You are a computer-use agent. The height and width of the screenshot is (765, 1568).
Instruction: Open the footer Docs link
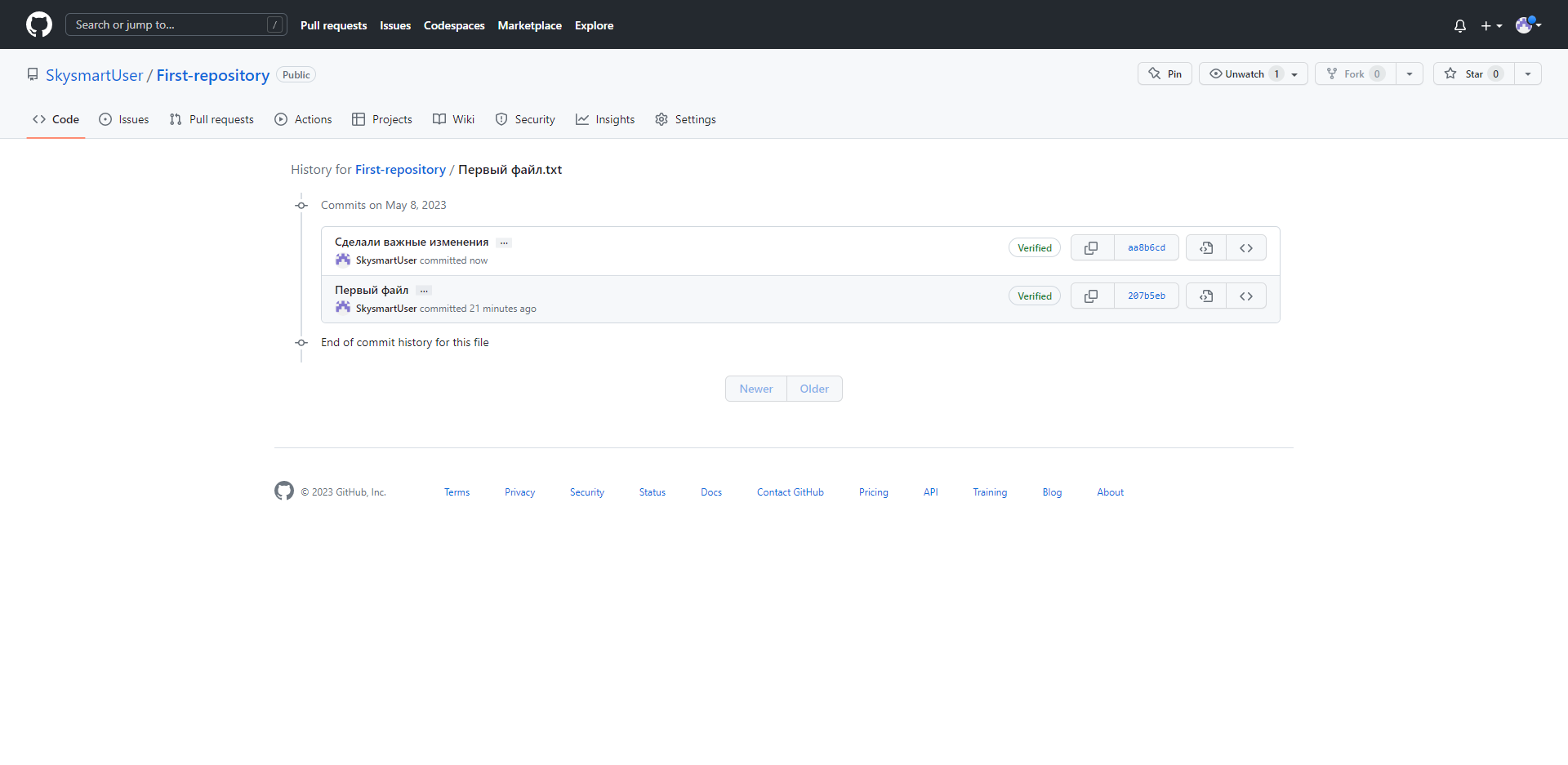point(711,492)
